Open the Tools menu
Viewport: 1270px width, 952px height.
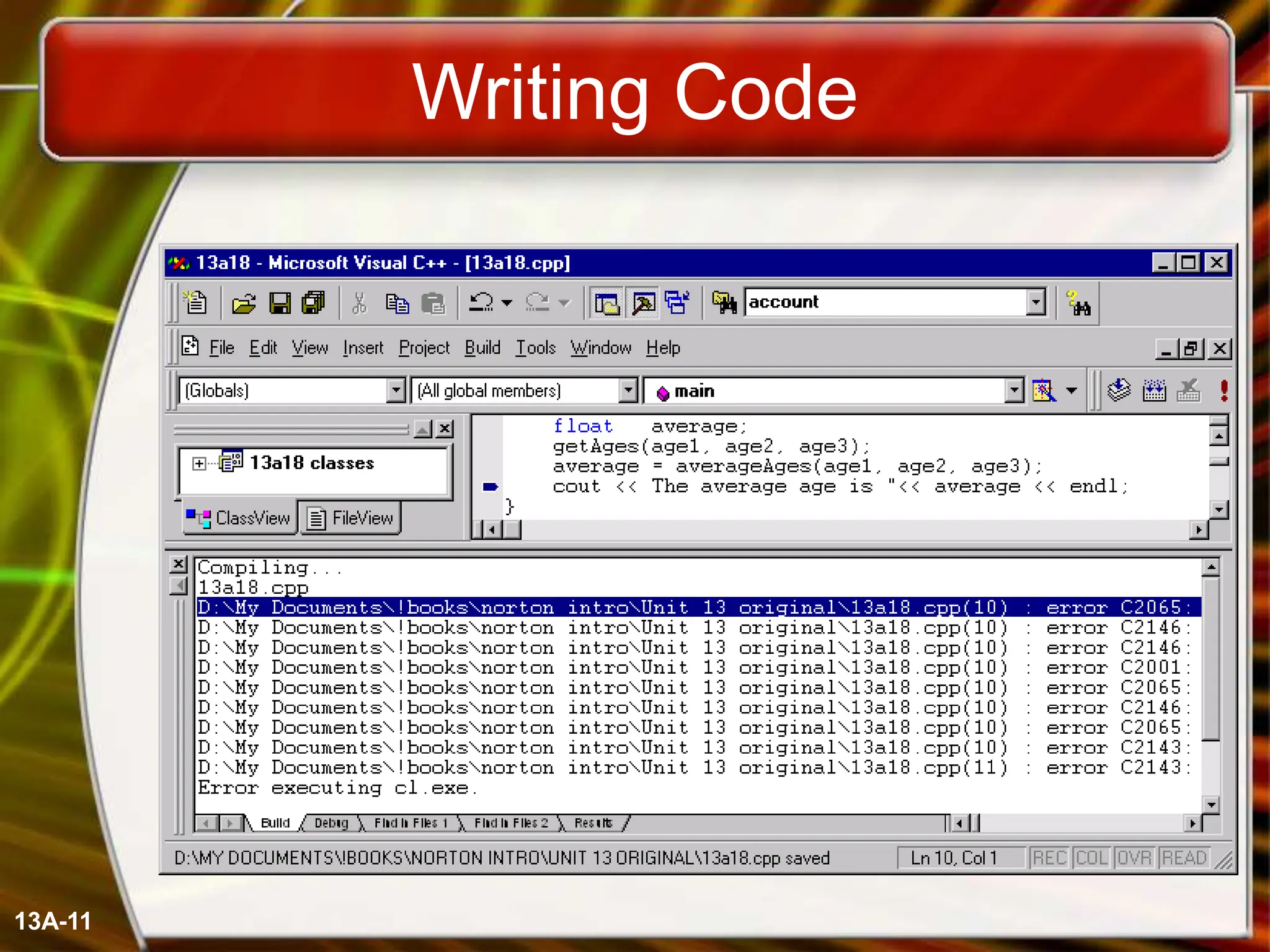click(x=536, y=348)
